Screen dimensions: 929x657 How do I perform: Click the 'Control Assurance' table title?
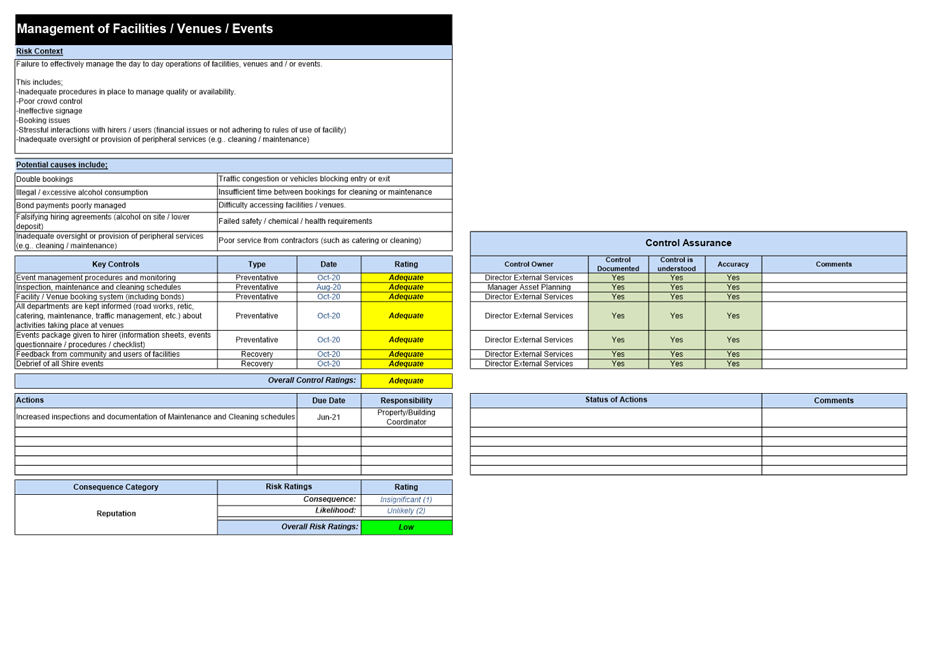click(x=688, y=243)
